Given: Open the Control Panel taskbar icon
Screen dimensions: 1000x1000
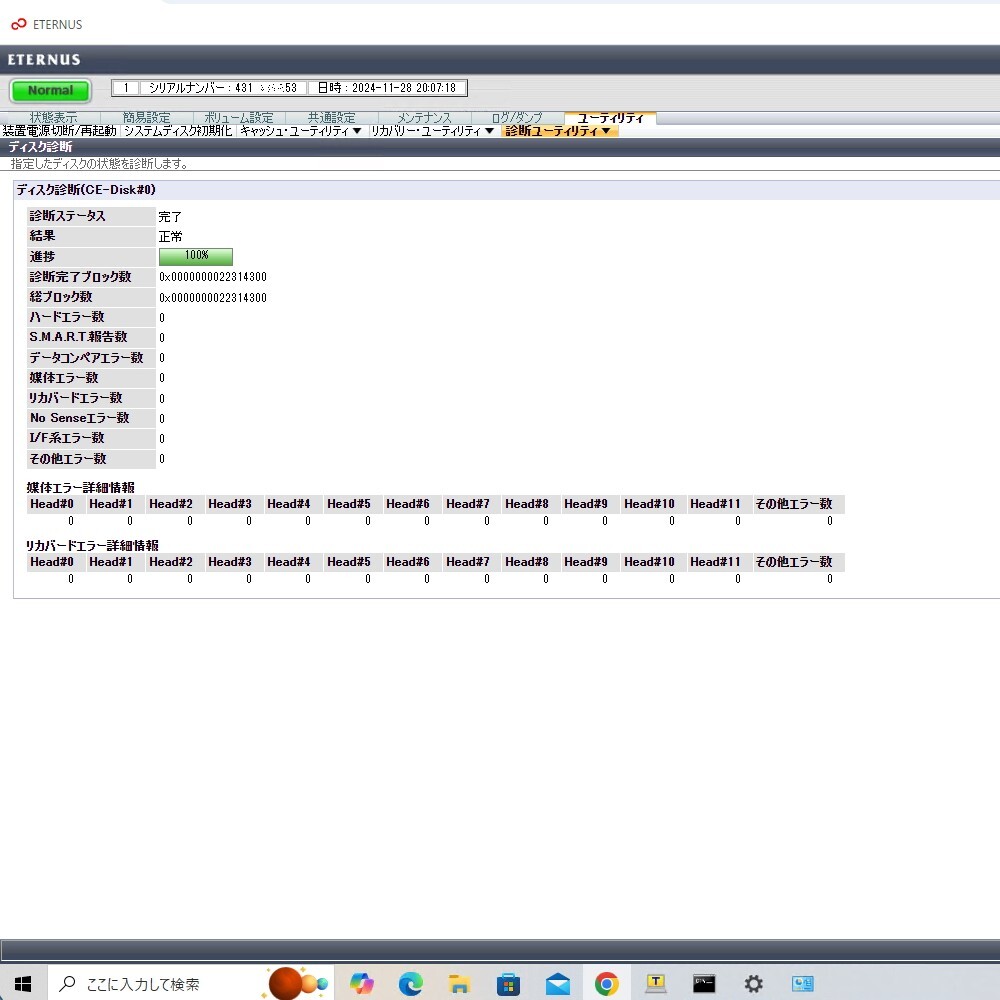Looking at the screenshot, I should tap(802, 984).
